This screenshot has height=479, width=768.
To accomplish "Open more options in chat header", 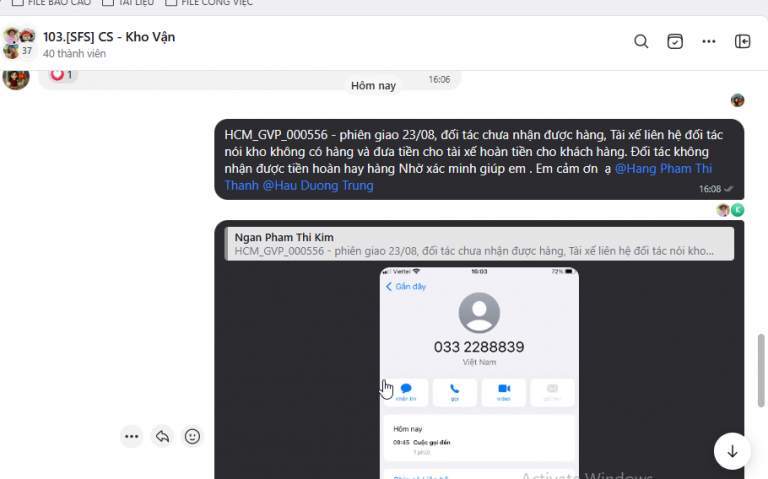I will (x=709, y=41).
